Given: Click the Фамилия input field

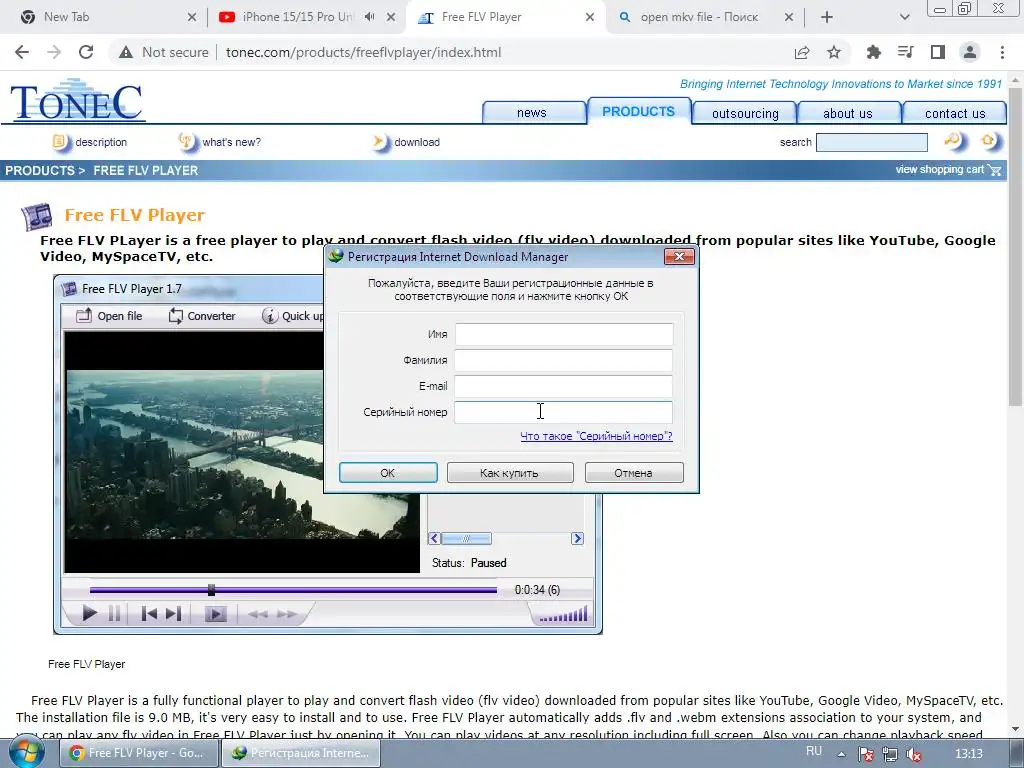Looking at the screenshot, I should pyautogui.click(x=564, y=360).
